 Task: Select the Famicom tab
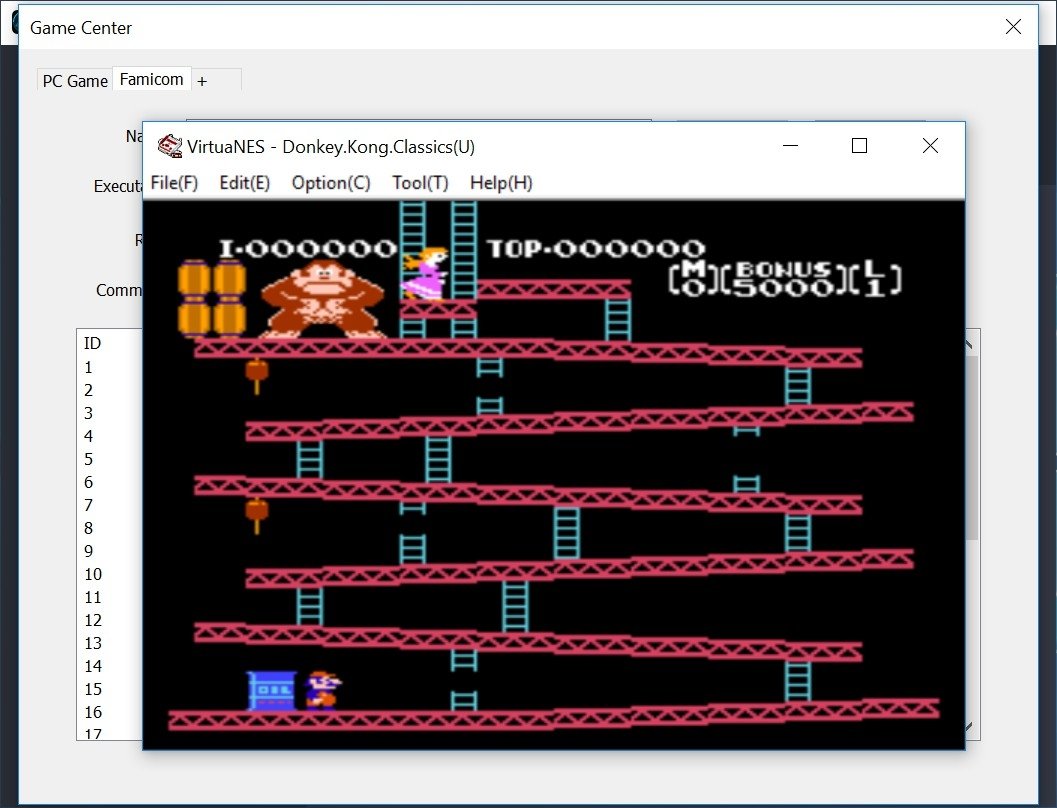coord(152,79)
